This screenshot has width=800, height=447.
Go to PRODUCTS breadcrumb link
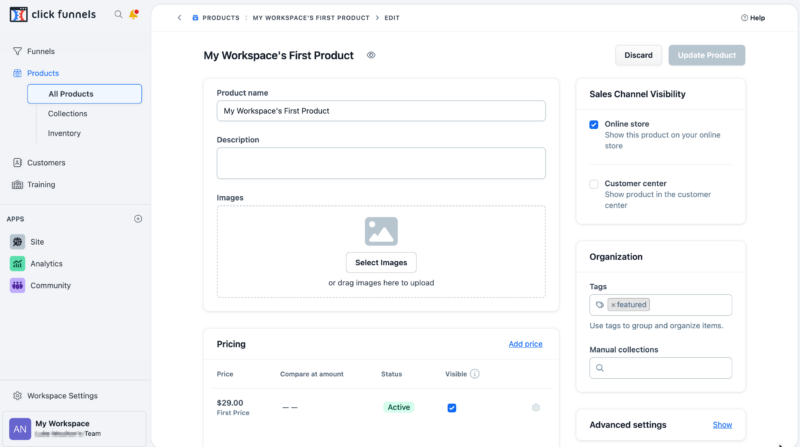[x=221, y=18]
